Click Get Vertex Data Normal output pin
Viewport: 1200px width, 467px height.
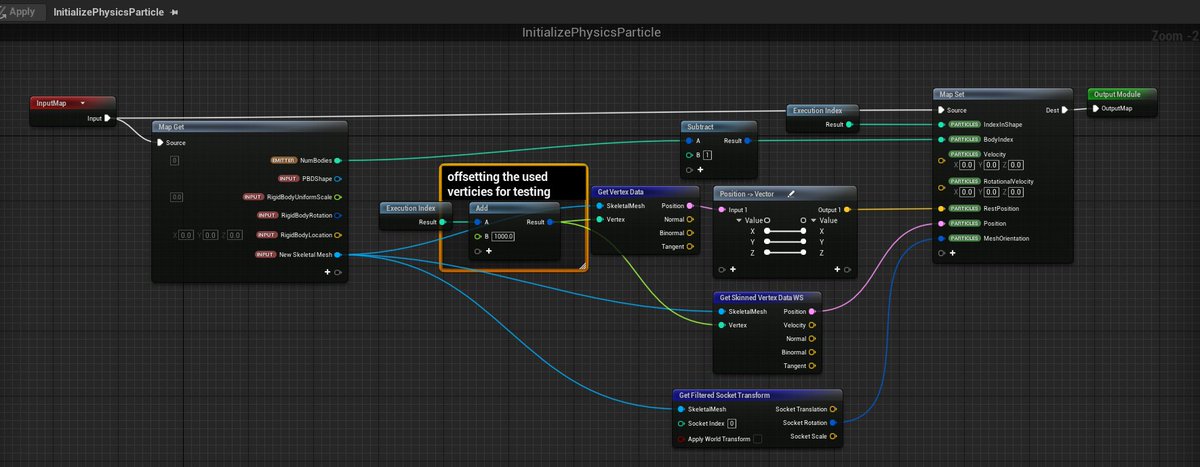[x=690, y=218]
